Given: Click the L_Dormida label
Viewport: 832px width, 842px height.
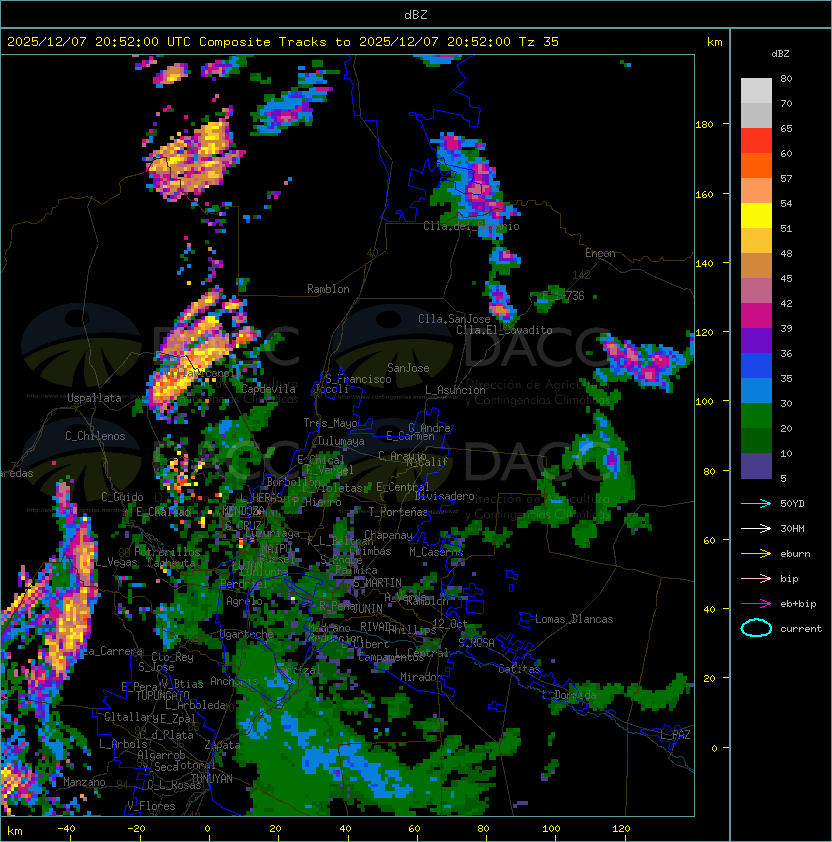Looking at the screenshot, I should point(569,695).
